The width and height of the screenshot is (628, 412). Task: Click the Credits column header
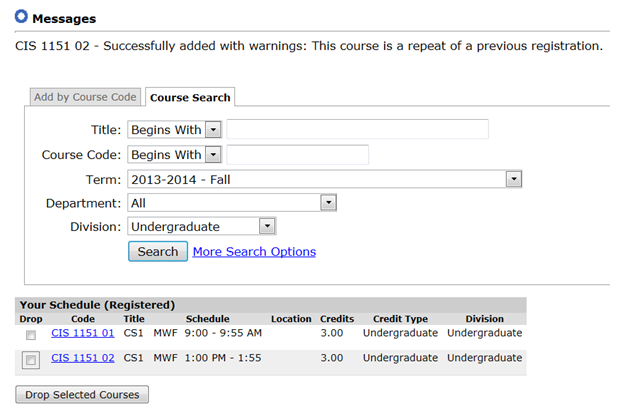pyautogui.click(x=337, y=319)
